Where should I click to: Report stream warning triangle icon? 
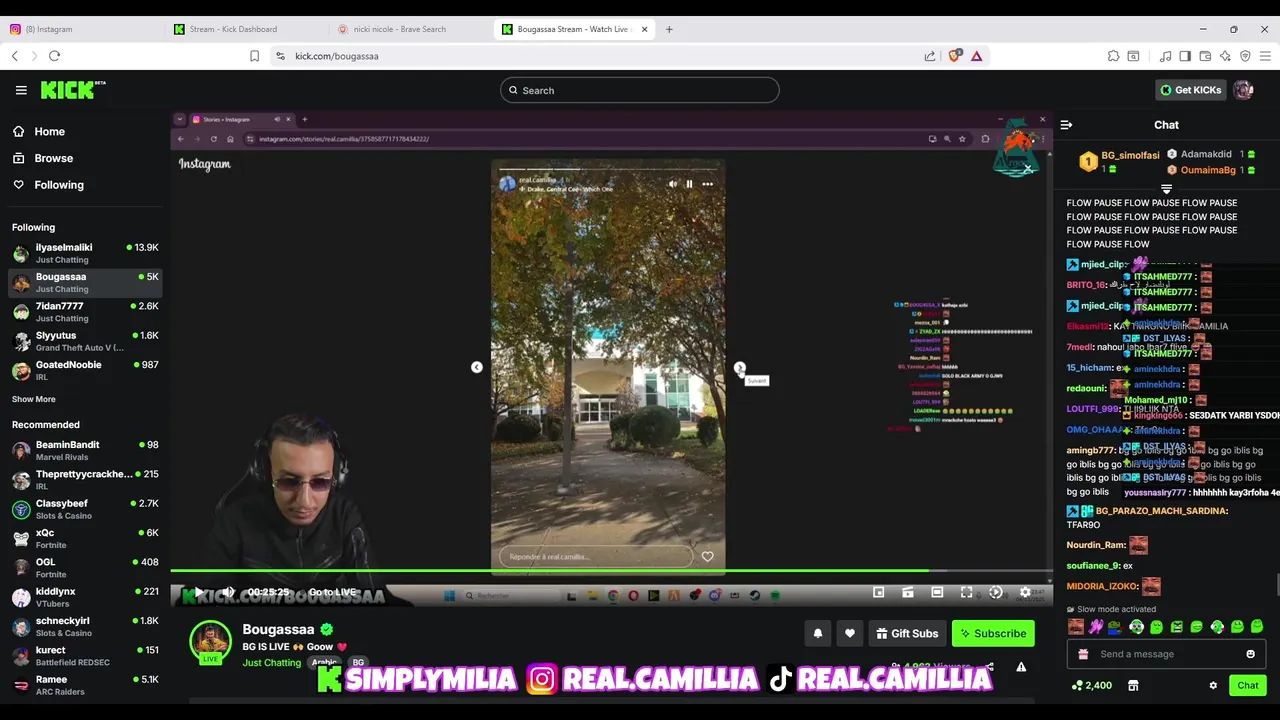[x=1021, y=667]
